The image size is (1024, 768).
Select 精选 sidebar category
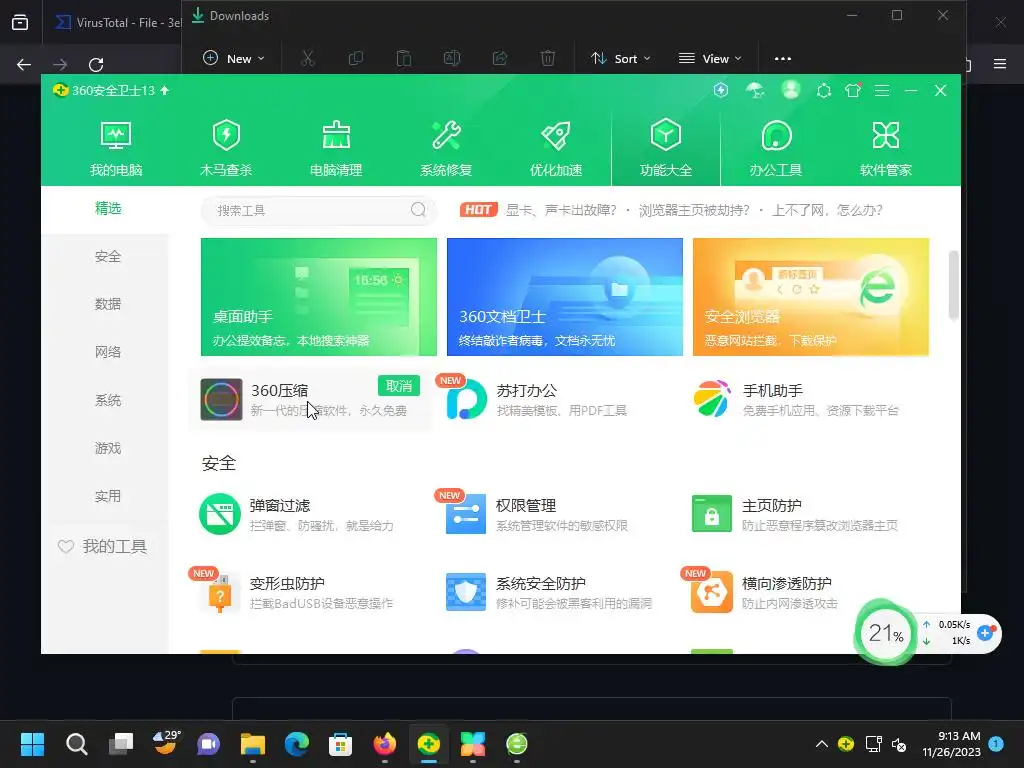pos(108,208)
